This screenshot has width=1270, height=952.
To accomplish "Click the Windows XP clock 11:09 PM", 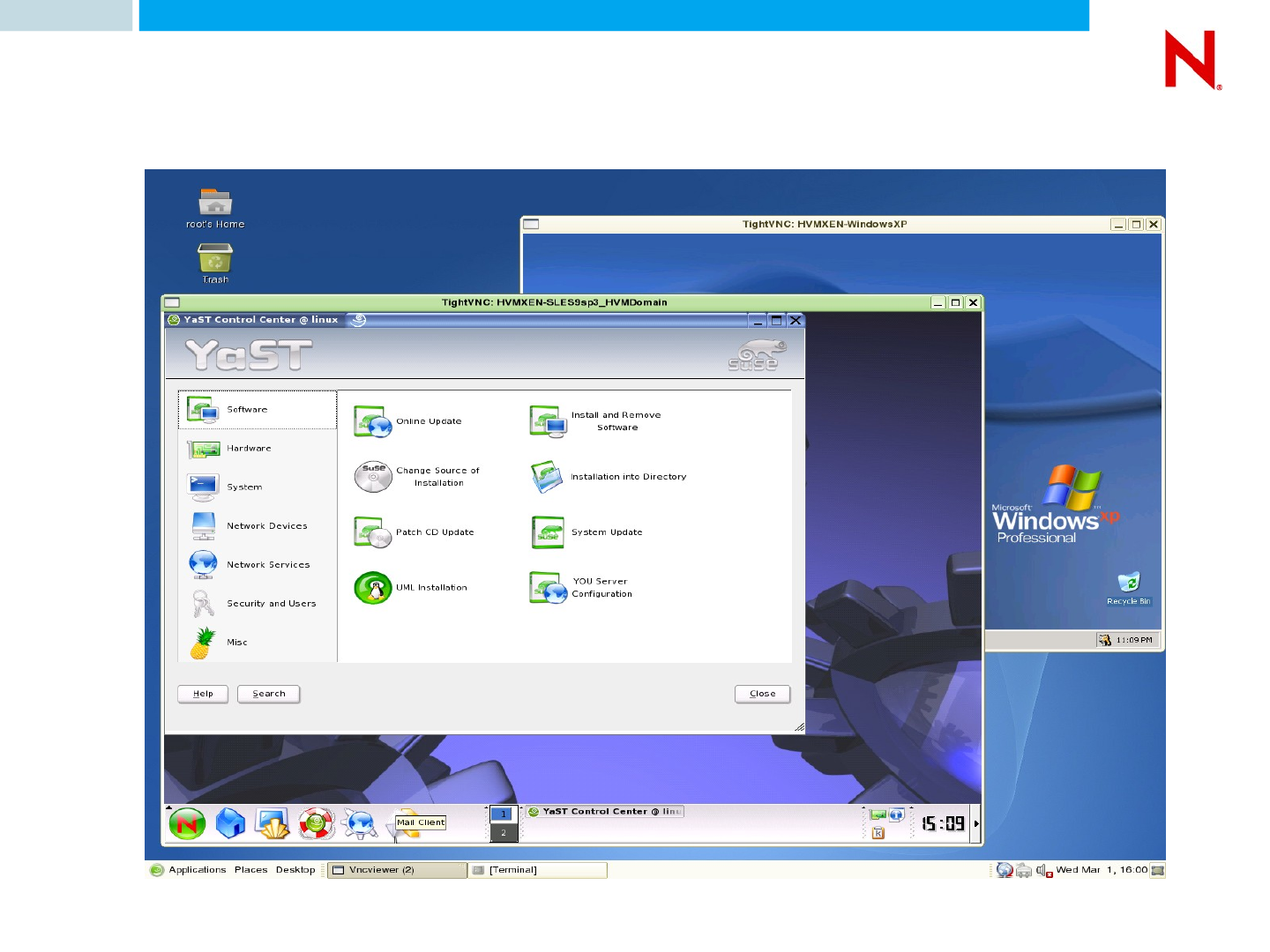I will (x=1134, y=641).
